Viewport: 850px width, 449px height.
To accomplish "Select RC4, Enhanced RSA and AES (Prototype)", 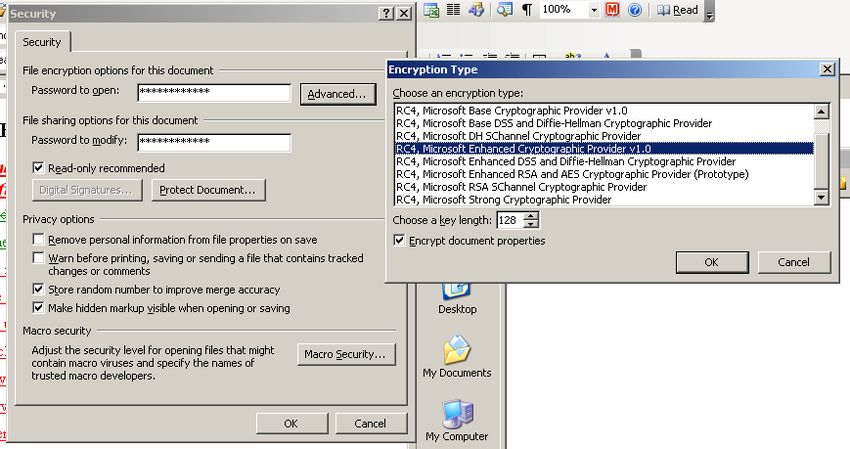I will pos(604,174).
